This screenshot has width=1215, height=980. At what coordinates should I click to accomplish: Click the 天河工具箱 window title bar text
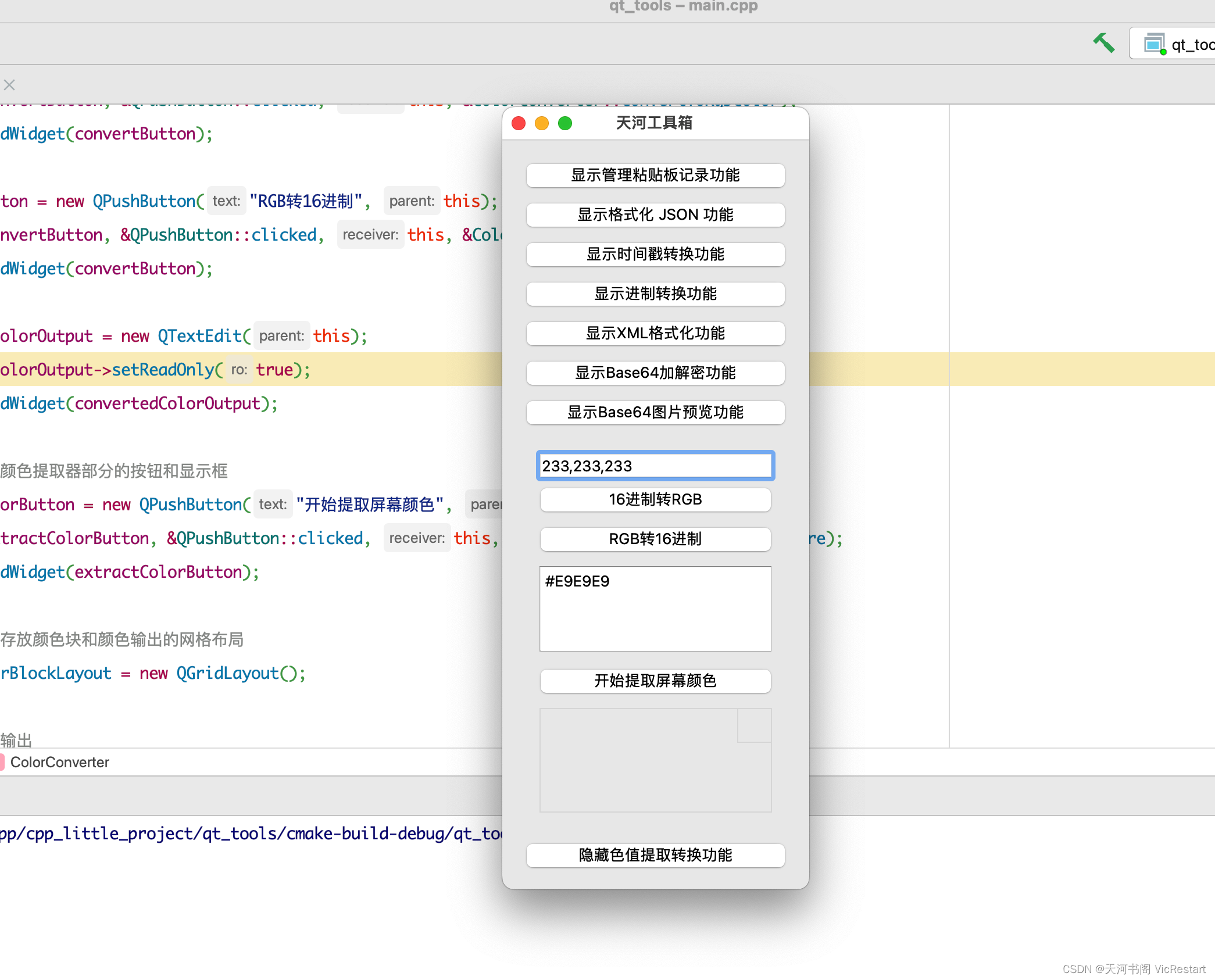click(654, 123)
